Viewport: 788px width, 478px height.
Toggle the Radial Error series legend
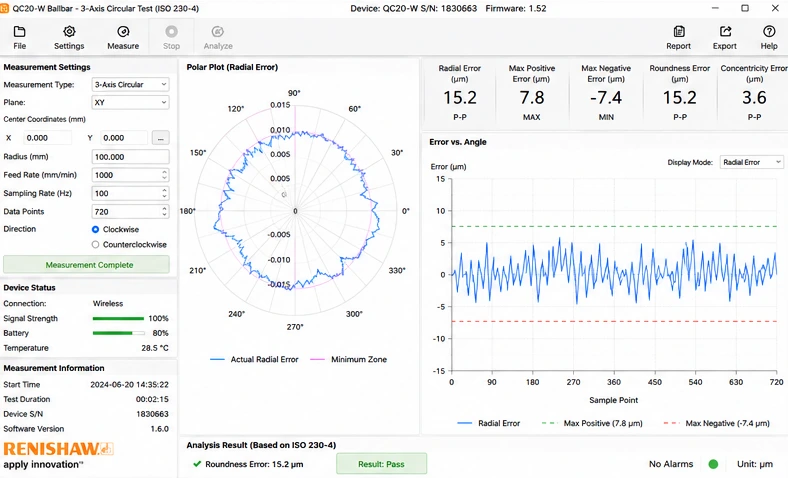pyautogui.click(x=488, y=423)
